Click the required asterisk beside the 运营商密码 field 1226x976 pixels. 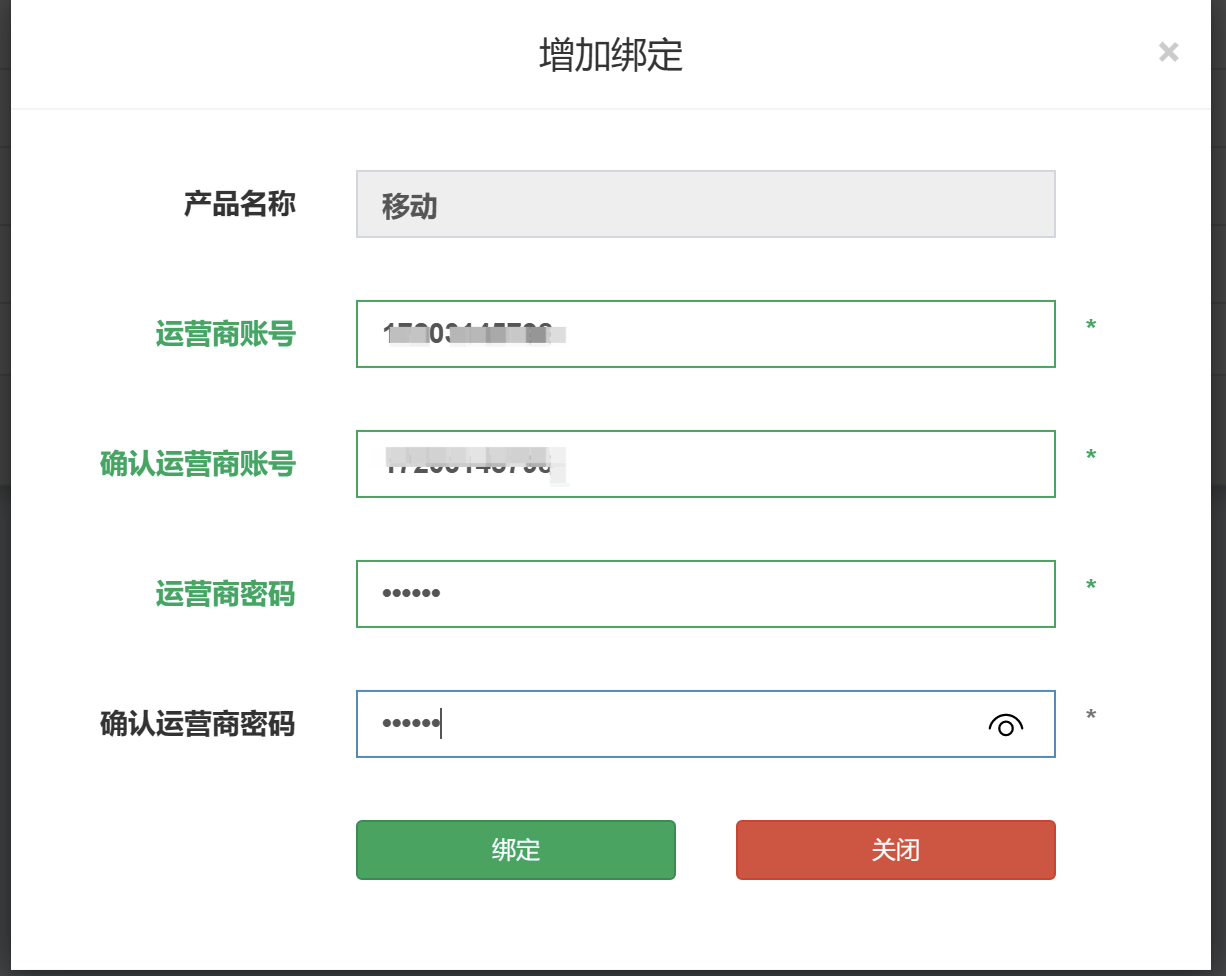point(1091,587)
